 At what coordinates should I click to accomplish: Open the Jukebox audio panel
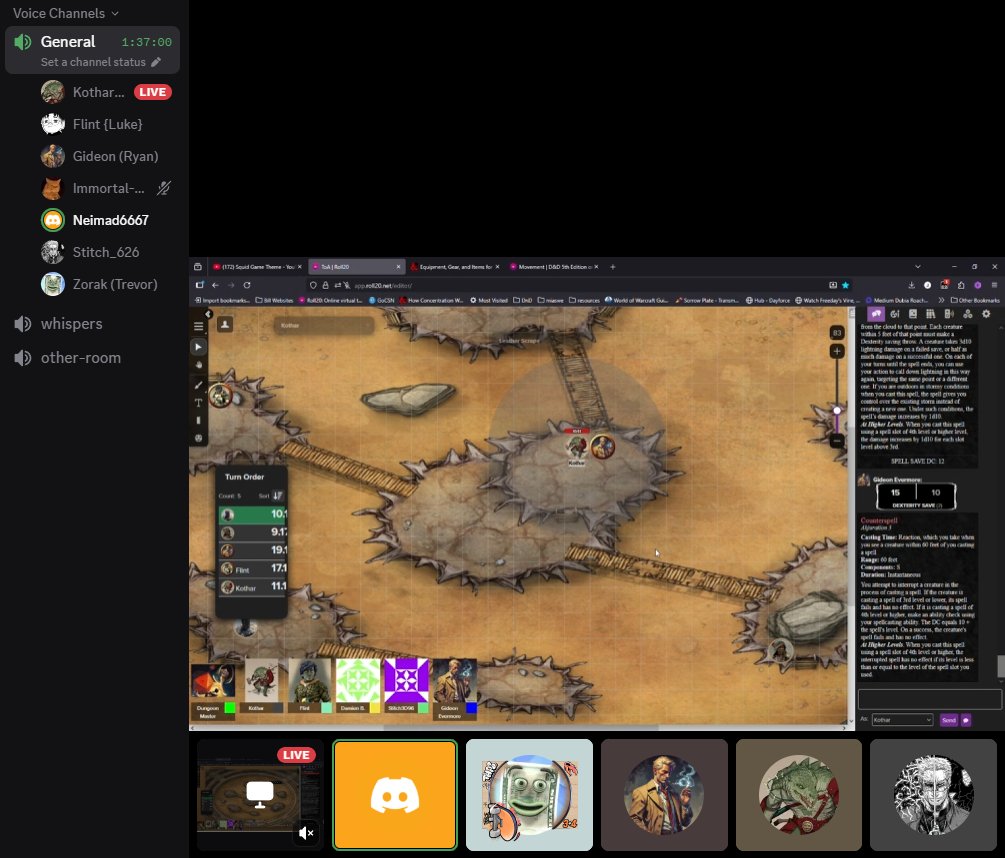948,313
